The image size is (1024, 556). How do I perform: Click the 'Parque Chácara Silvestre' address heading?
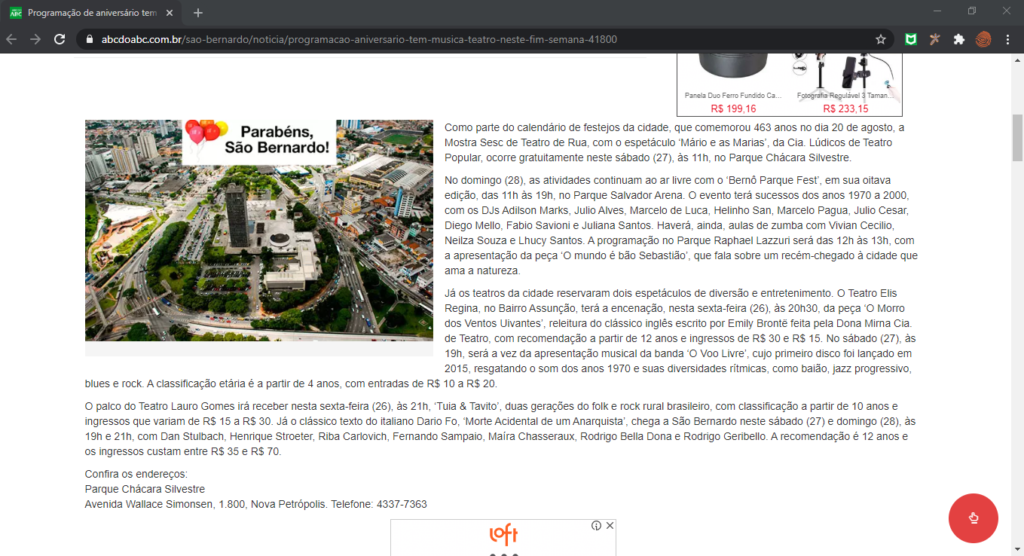(144, 489)
